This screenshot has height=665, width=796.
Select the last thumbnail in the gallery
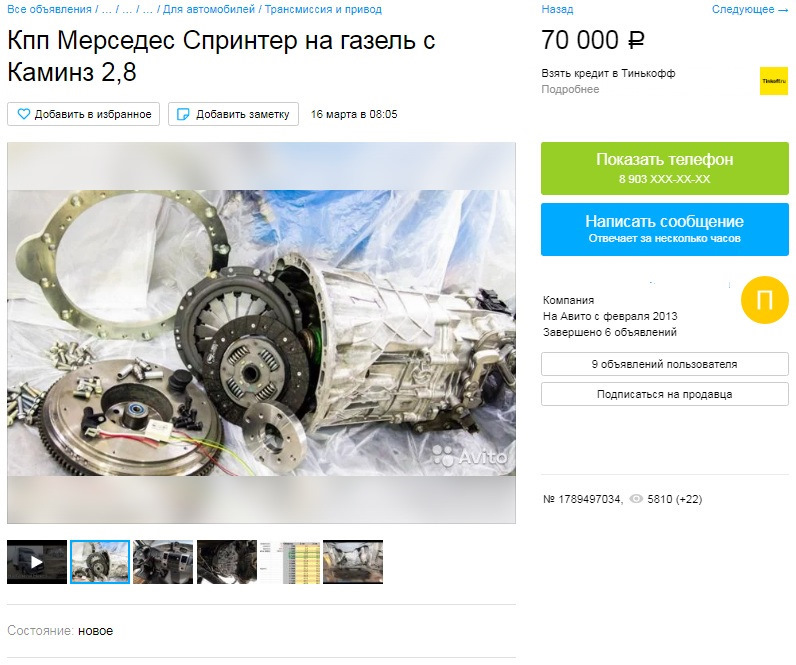click(353, 562)
